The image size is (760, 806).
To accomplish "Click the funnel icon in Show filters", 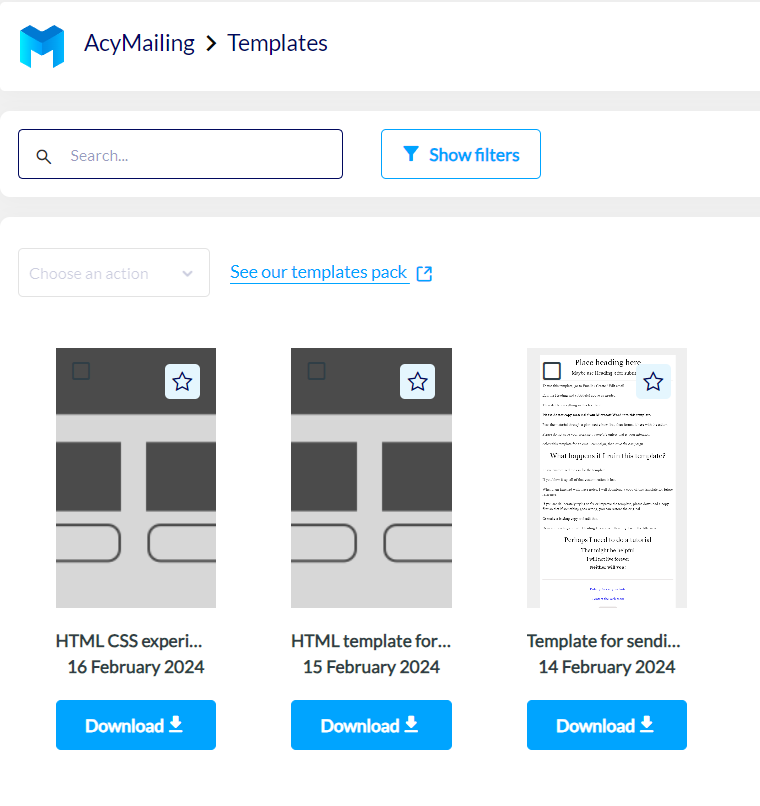I will pos(410,154).
